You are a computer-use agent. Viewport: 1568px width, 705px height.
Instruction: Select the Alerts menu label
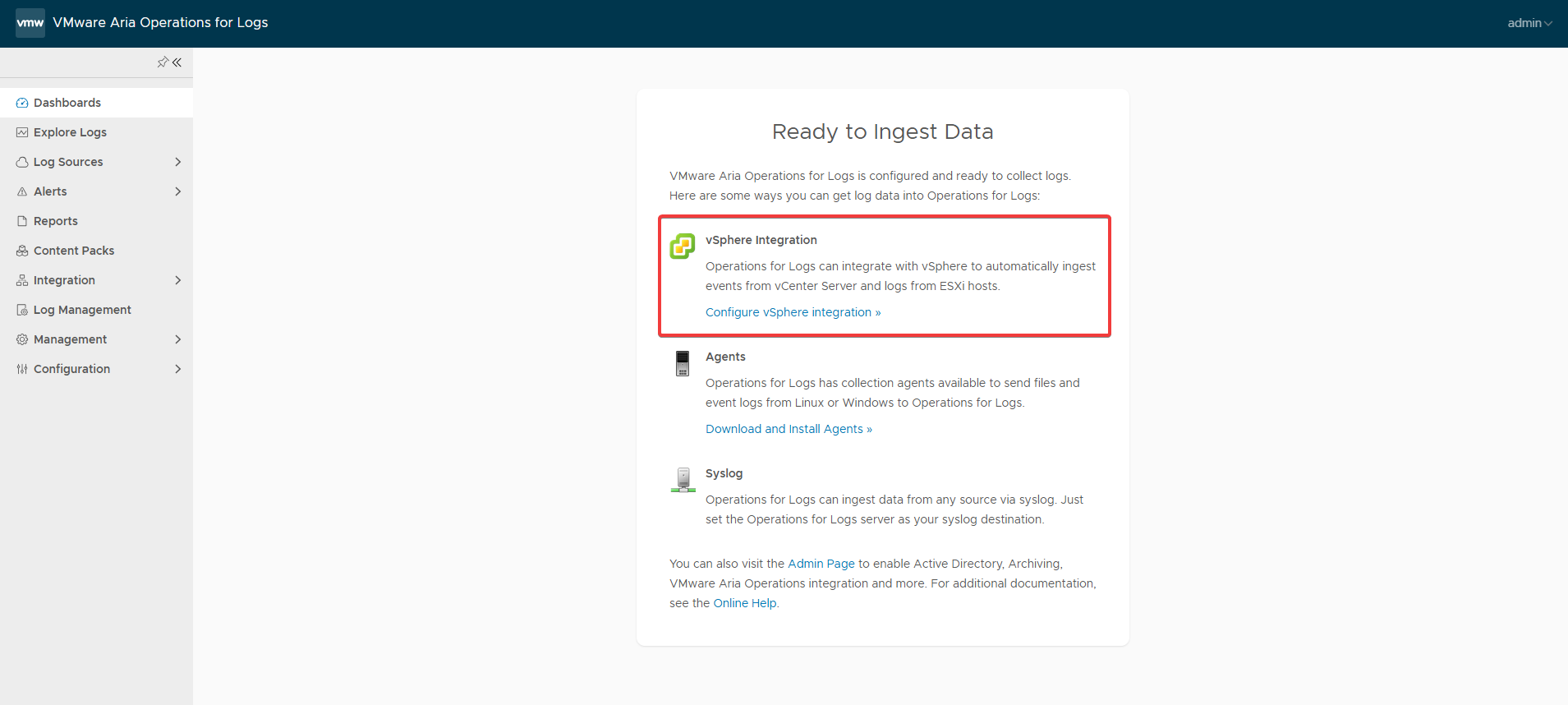[x=50, y=191]
